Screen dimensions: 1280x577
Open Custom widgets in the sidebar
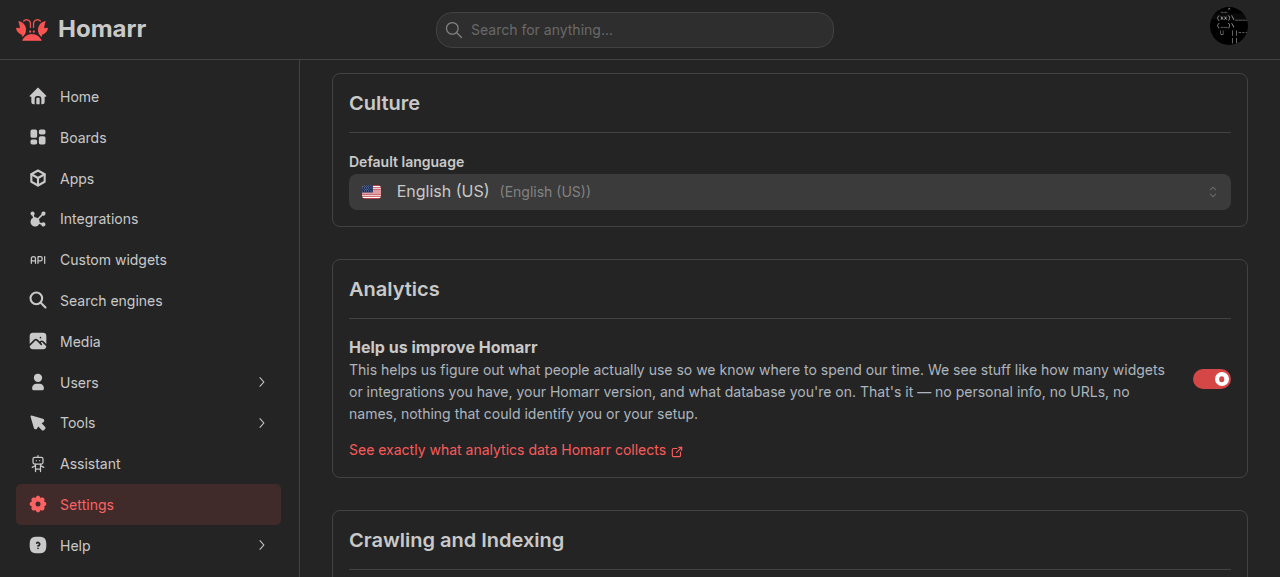pos(148,260)
